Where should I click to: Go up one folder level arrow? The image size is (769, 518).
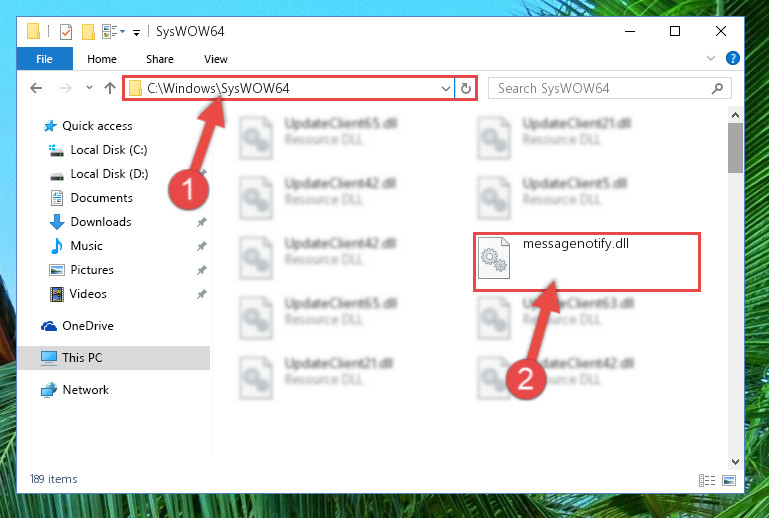(x=110, y=88)
